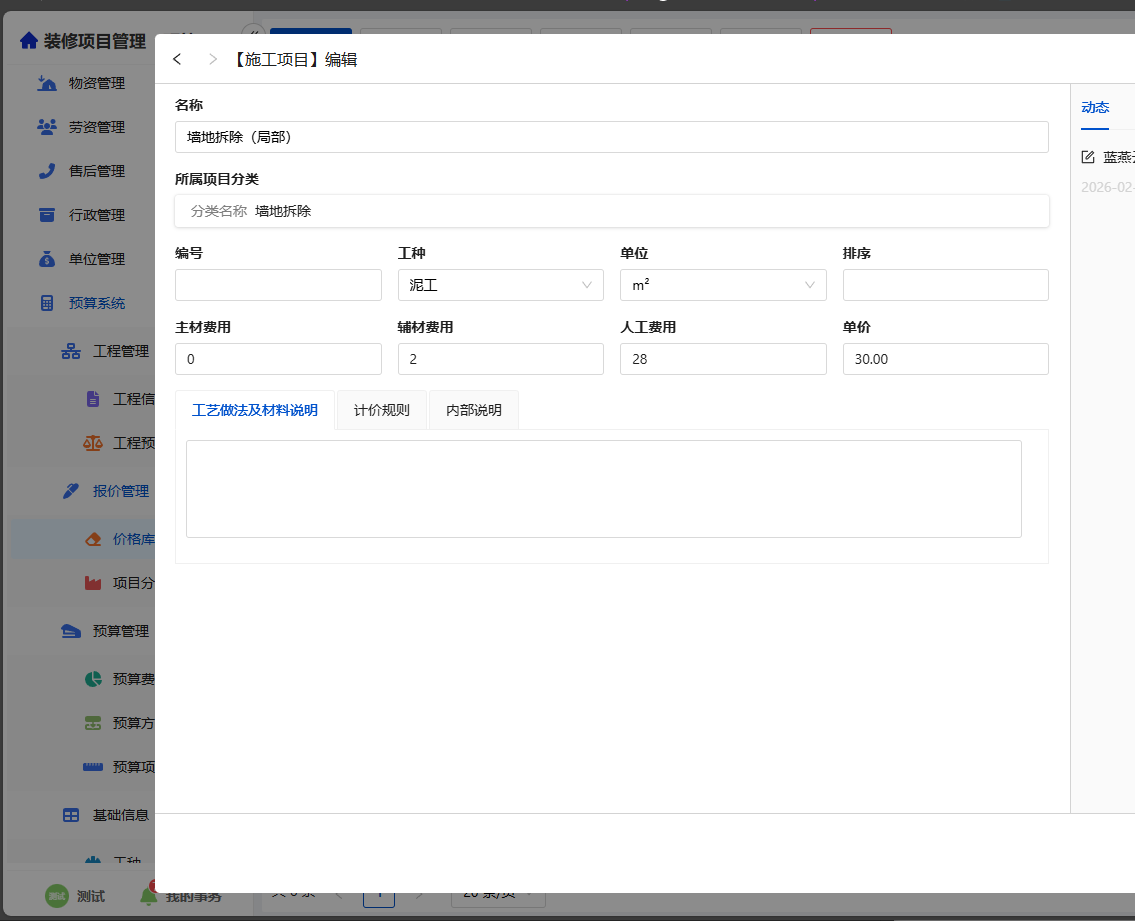Open the 单位 dropdown showing m²
This screenshot has height=921, width=1135.
point(723,285)
